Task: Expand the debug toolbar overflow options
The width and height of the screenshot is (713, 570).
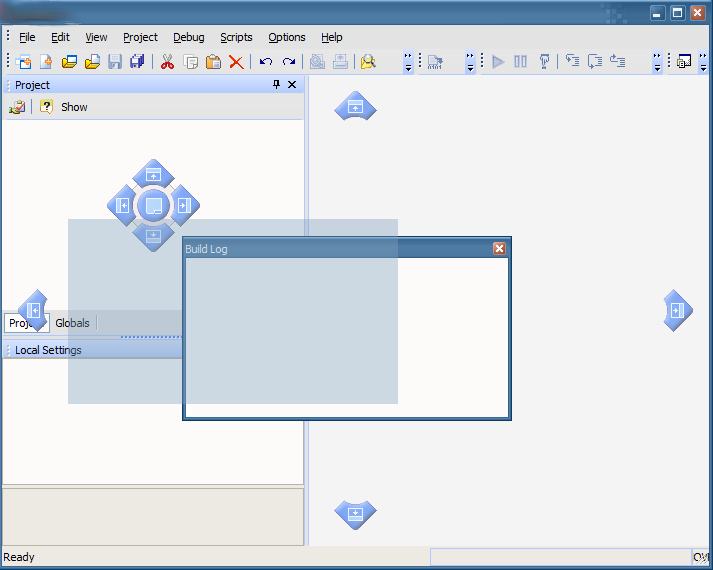Action: coord(657,62)
